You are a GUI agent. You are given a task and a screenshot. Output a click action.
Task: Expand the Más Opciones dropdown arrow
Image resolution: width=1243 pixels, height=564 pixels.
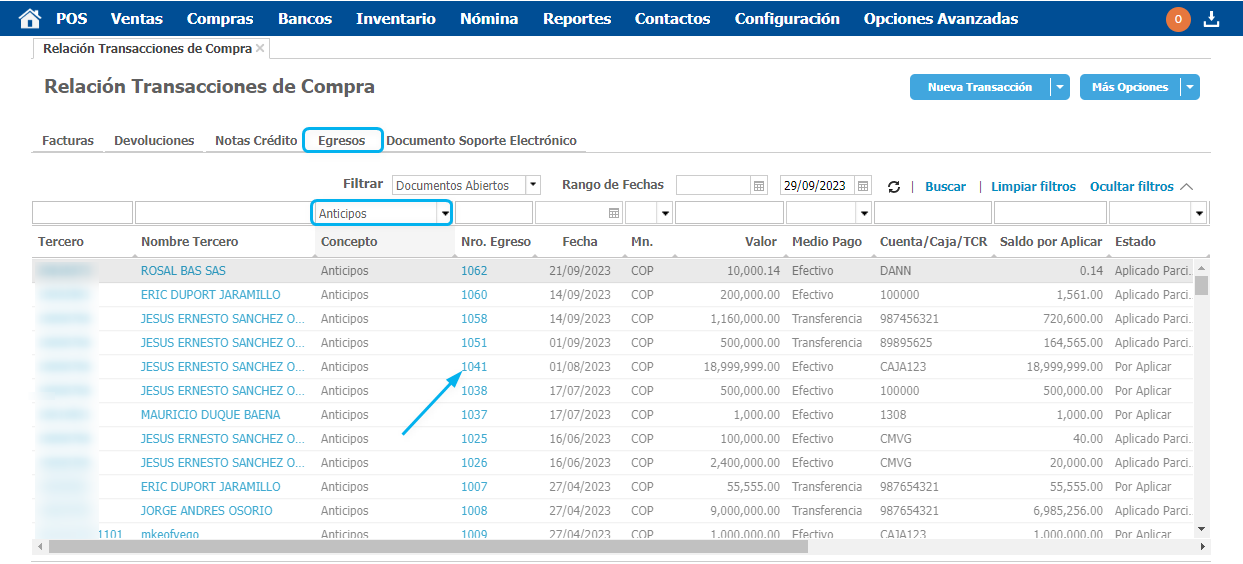pyautogui.click(x=1189, y=88)
